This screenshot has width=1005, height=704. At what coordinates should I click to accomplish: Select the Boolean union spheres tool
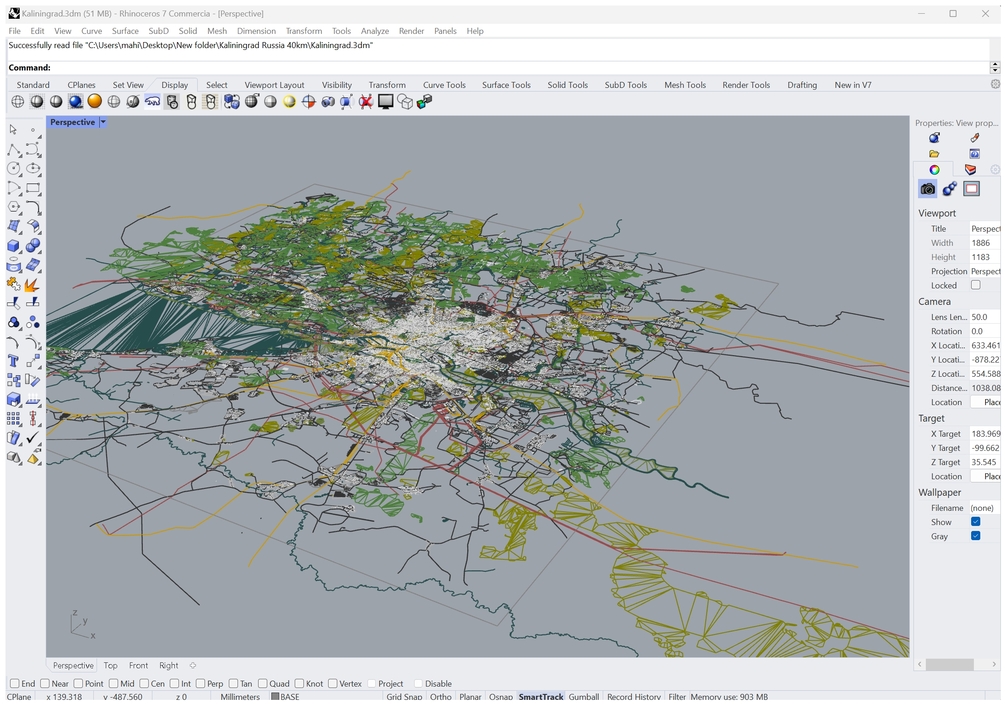click(33, 246)
